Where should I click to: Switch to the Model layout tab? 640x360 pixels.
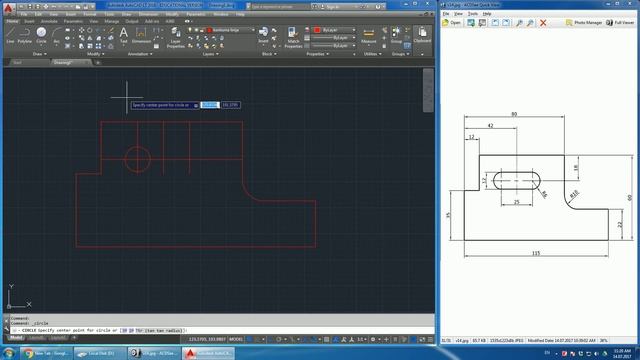16,338
